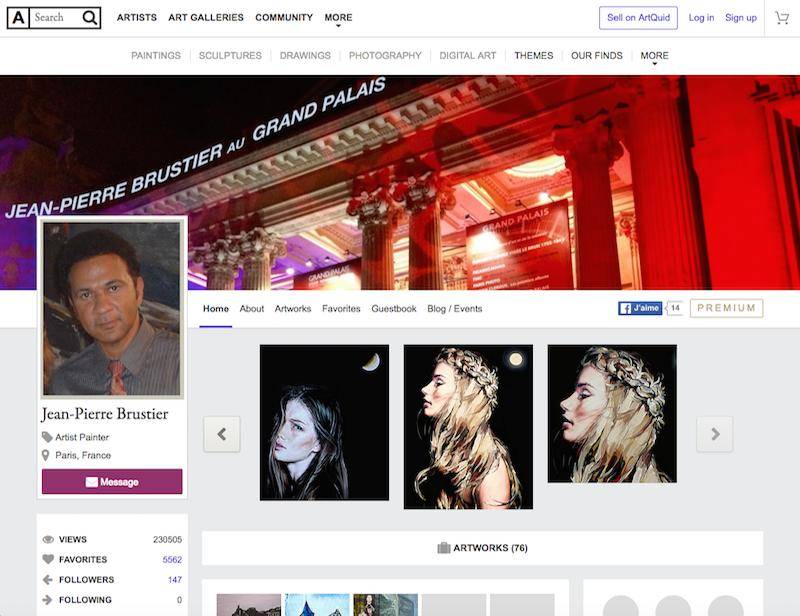This screenshot has width=800, height=616.
Task: View the 147 followers count
Action: tap(174, 580)
